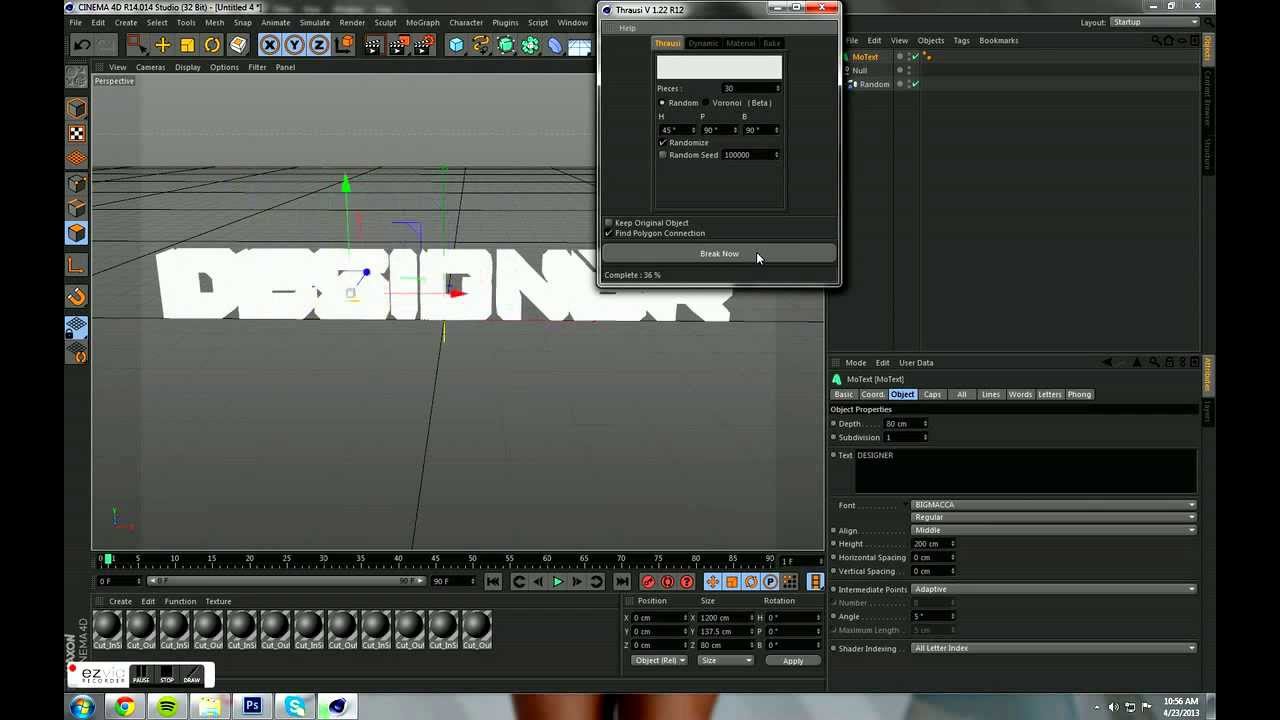Click the timeline playhead at frame 0
This screenshot has width=1280, height=720.
click(108, 558)
